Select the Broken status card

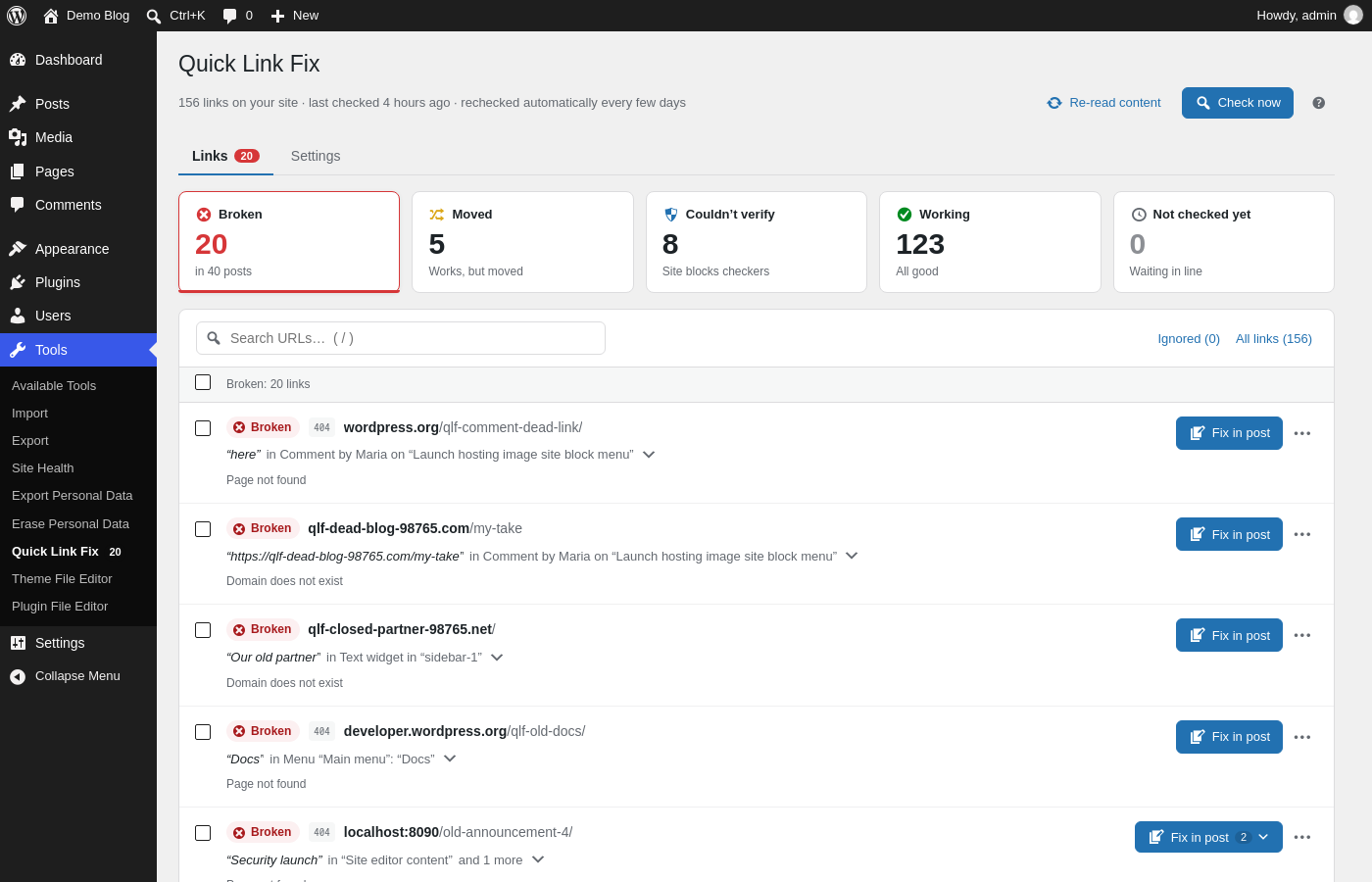289,242
